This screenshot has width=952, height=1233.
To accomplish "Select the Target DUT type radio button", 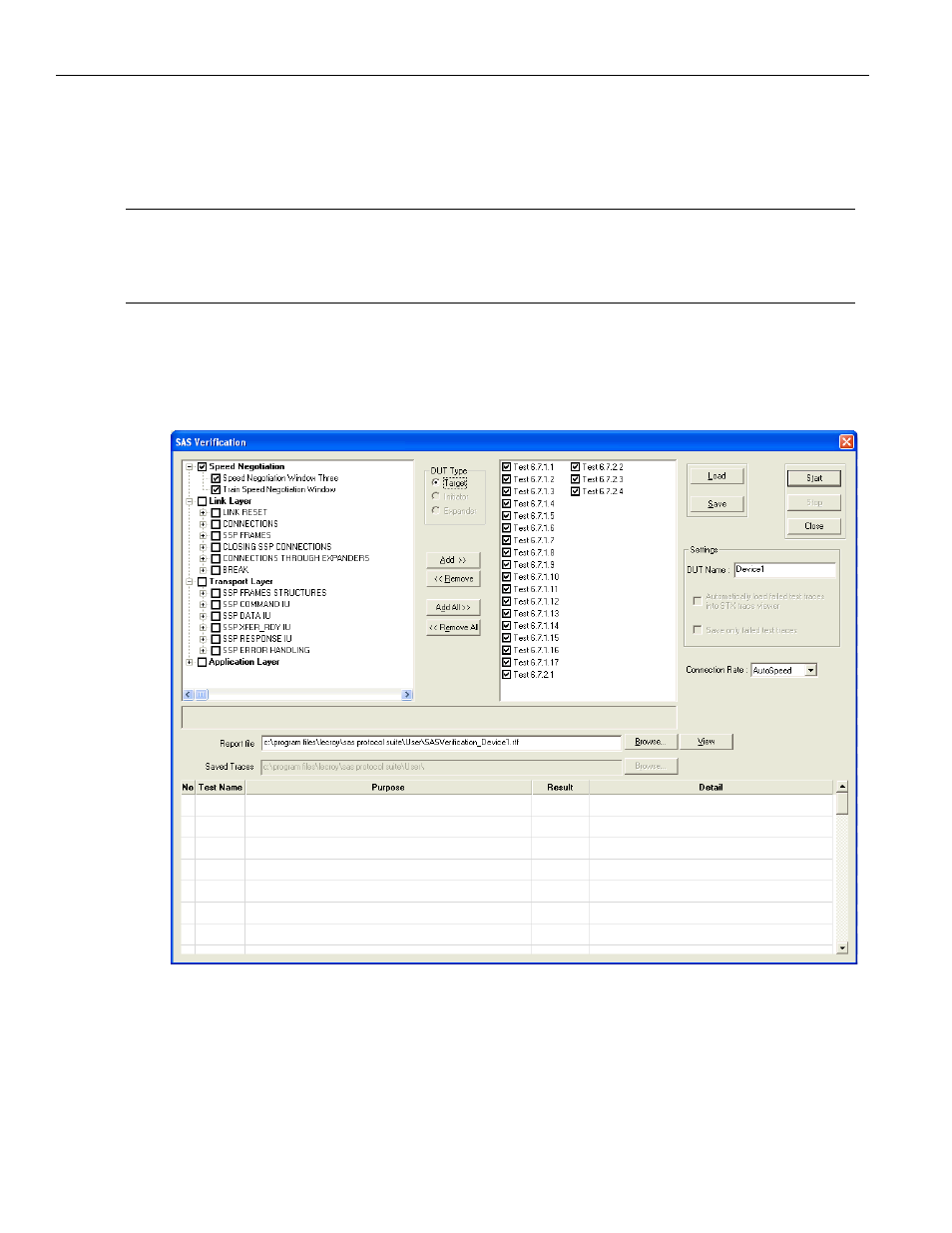I will pos(435,482).
